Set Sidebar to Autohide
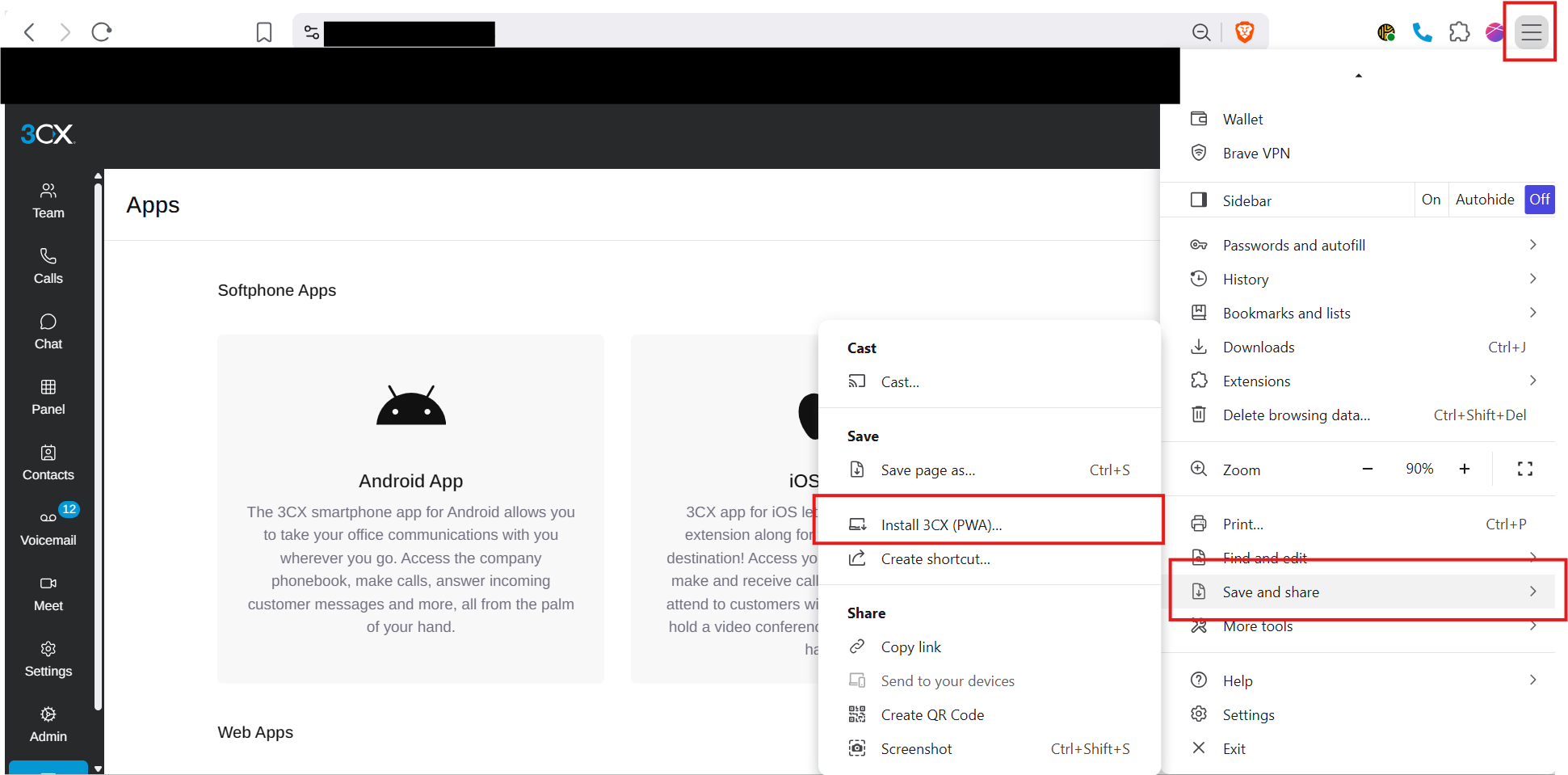 click(x=1485, y=200)
